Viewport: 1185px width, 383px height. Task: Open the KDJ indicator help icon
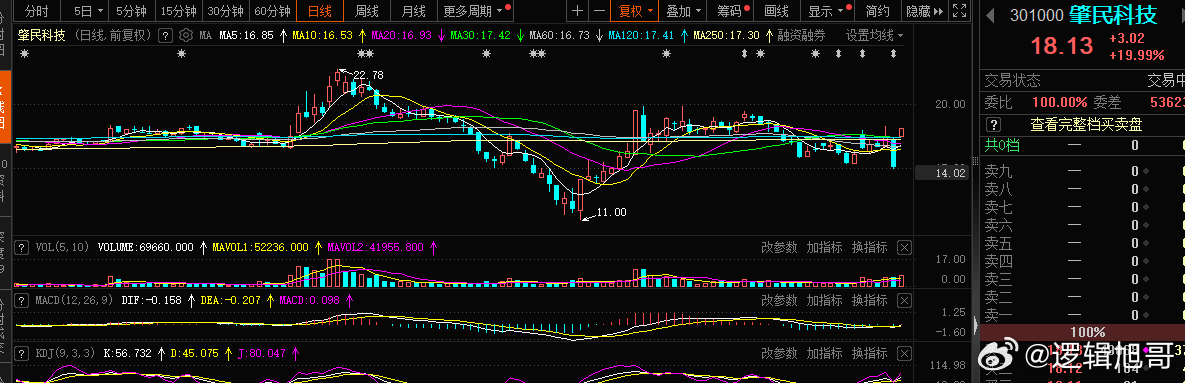(21, 354)
